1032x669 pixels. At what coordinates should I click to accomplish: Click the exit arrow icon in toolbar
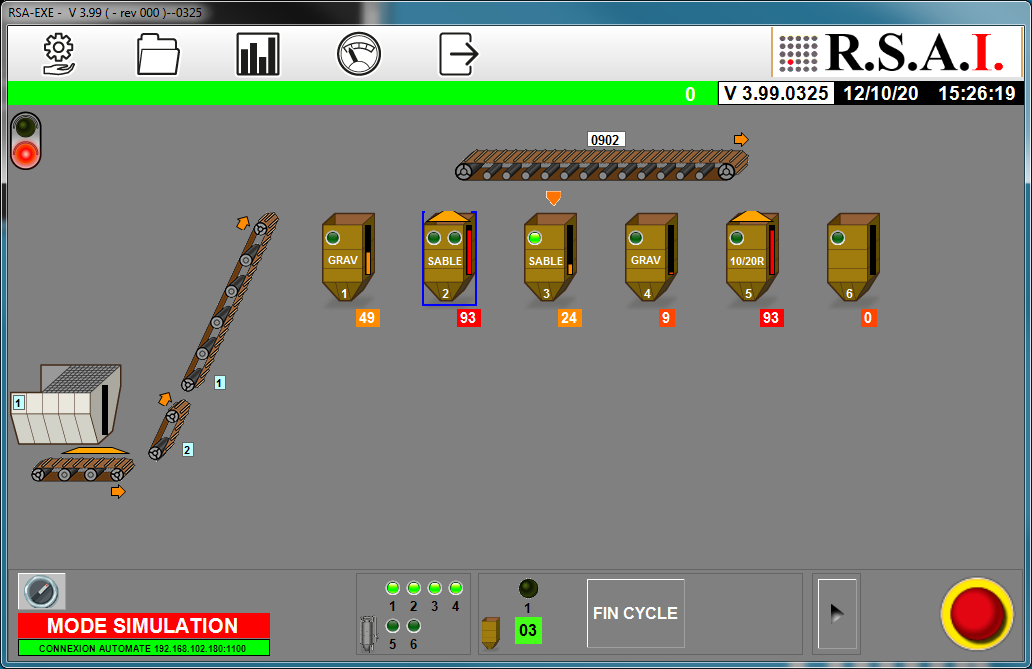459,54
